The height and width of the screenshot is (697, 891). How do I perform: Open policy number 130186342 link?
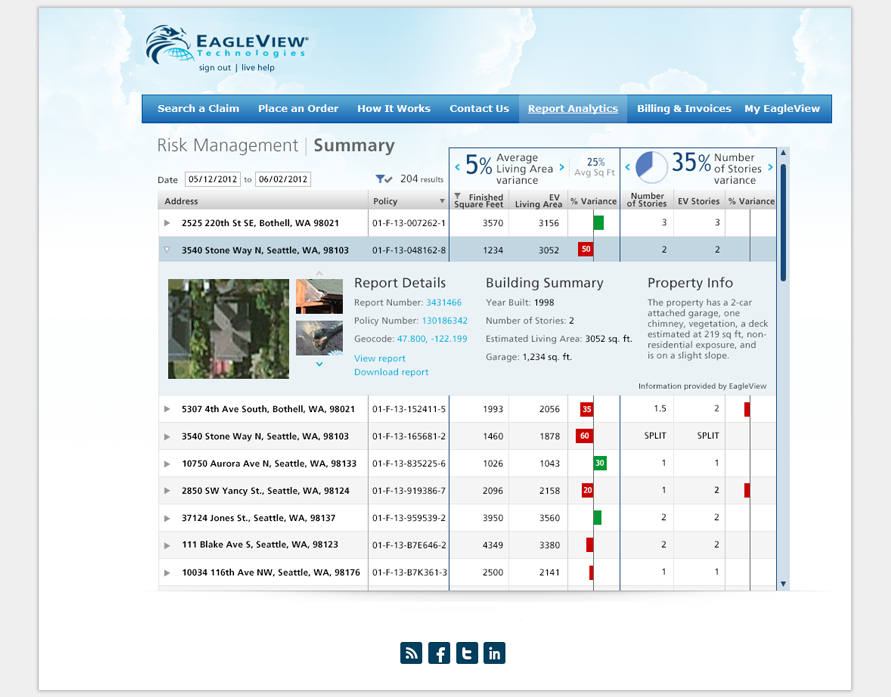tap(445, 321)
